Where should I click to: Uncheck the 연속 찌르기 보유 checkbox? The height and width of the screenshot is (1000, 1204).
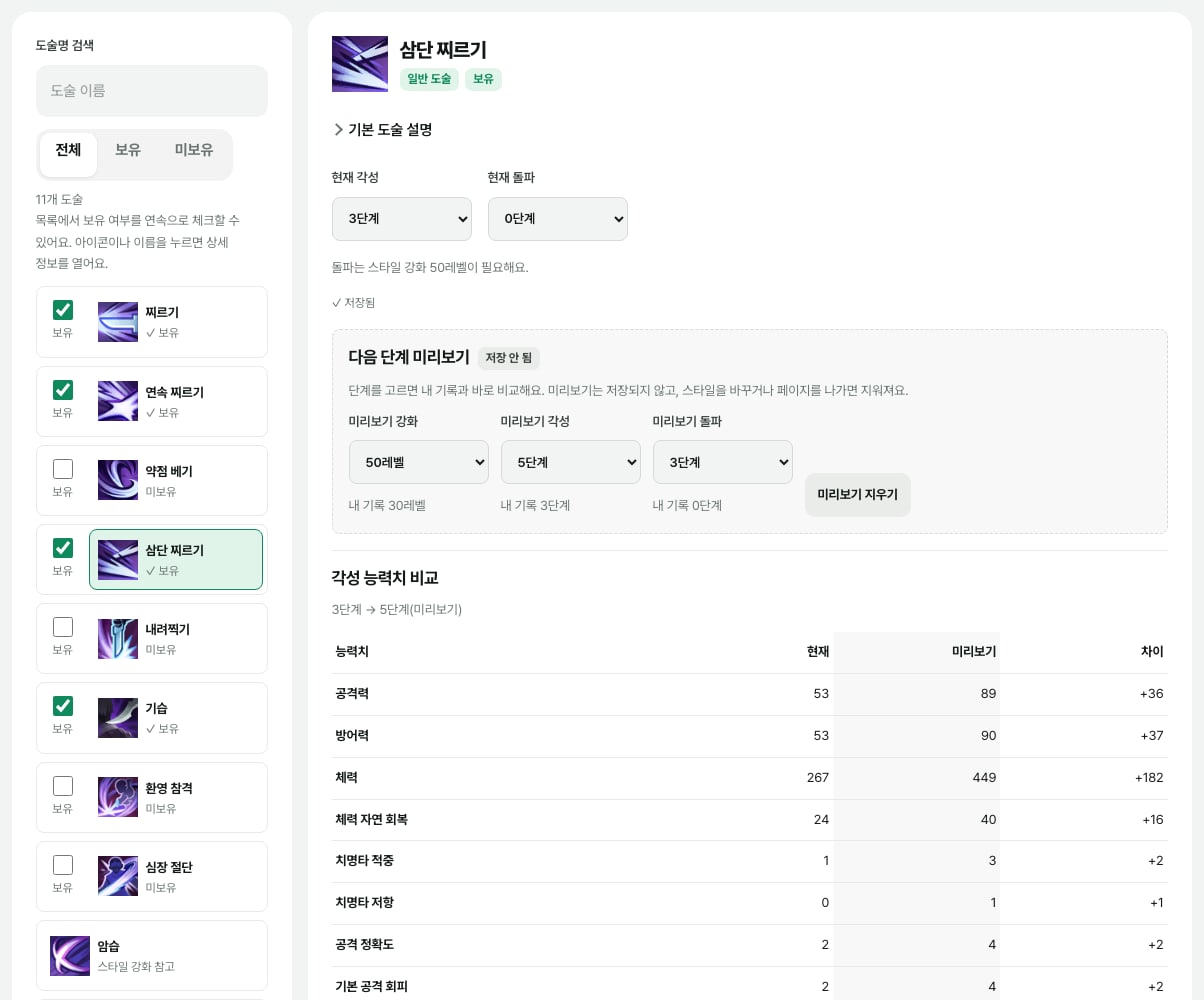[63, 390]
